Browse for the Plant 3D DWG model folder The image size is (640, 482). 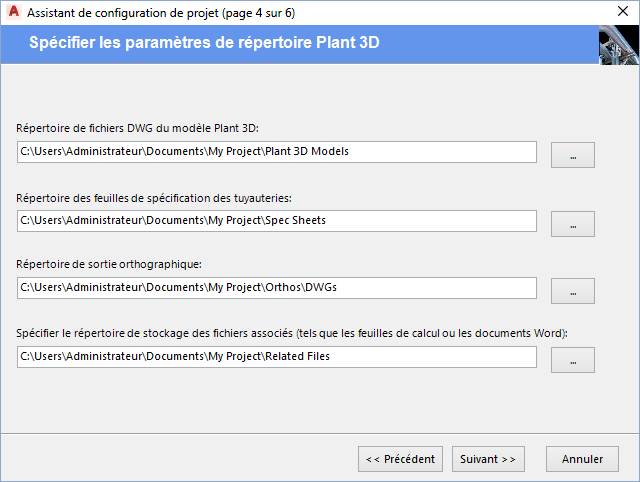pyautogui.click(x=572, y=155)
